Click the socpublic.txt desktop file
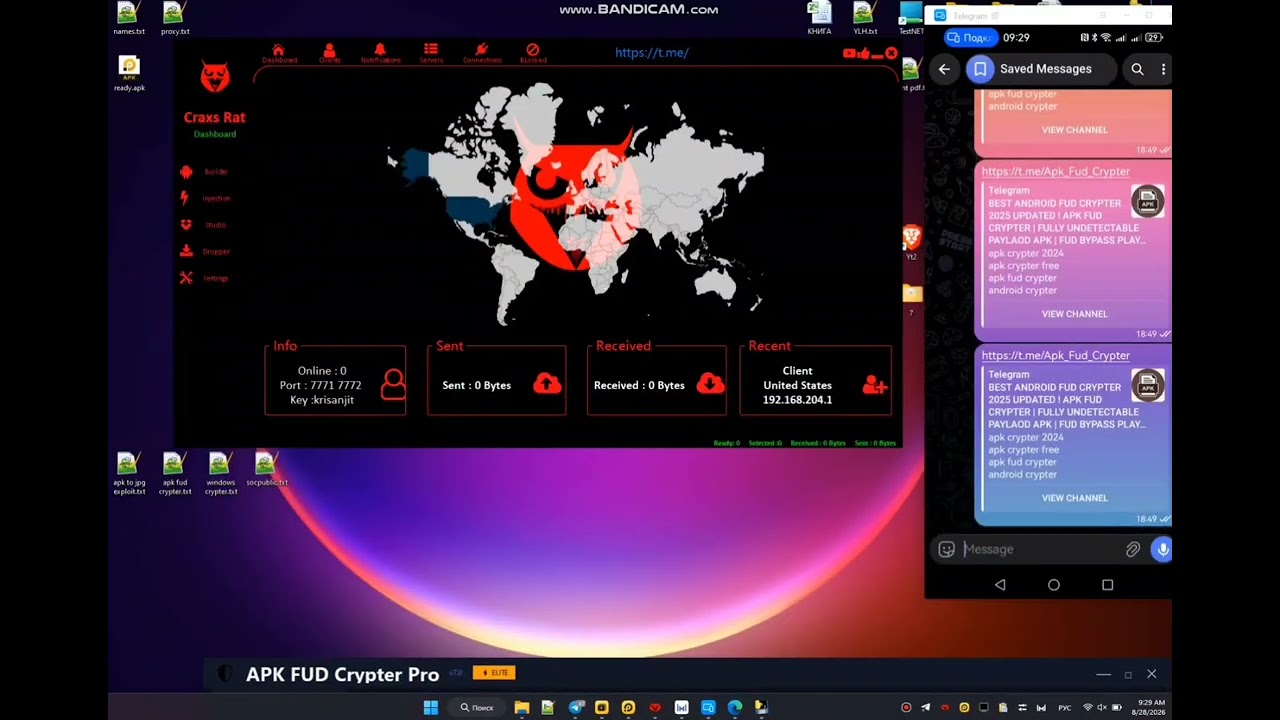This screenshot has height=720, width=1280. click(267, 470)
